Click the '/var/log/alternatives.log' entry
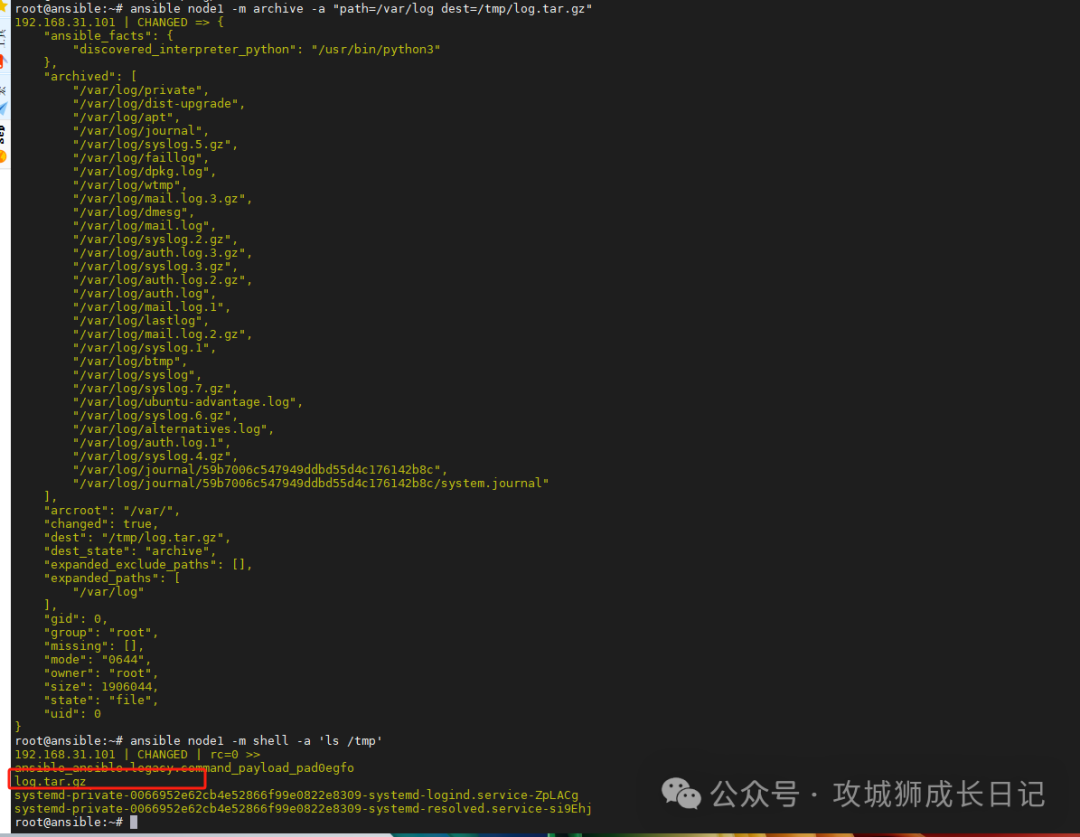 coord(173,429)
